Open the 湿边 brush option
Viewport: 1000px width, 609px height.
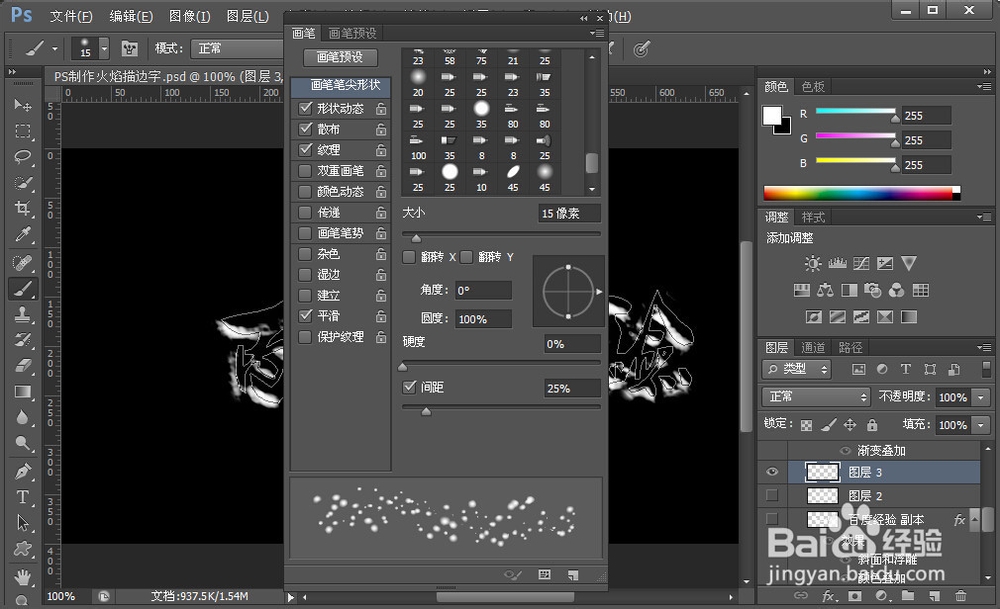(x=328, y=274)
